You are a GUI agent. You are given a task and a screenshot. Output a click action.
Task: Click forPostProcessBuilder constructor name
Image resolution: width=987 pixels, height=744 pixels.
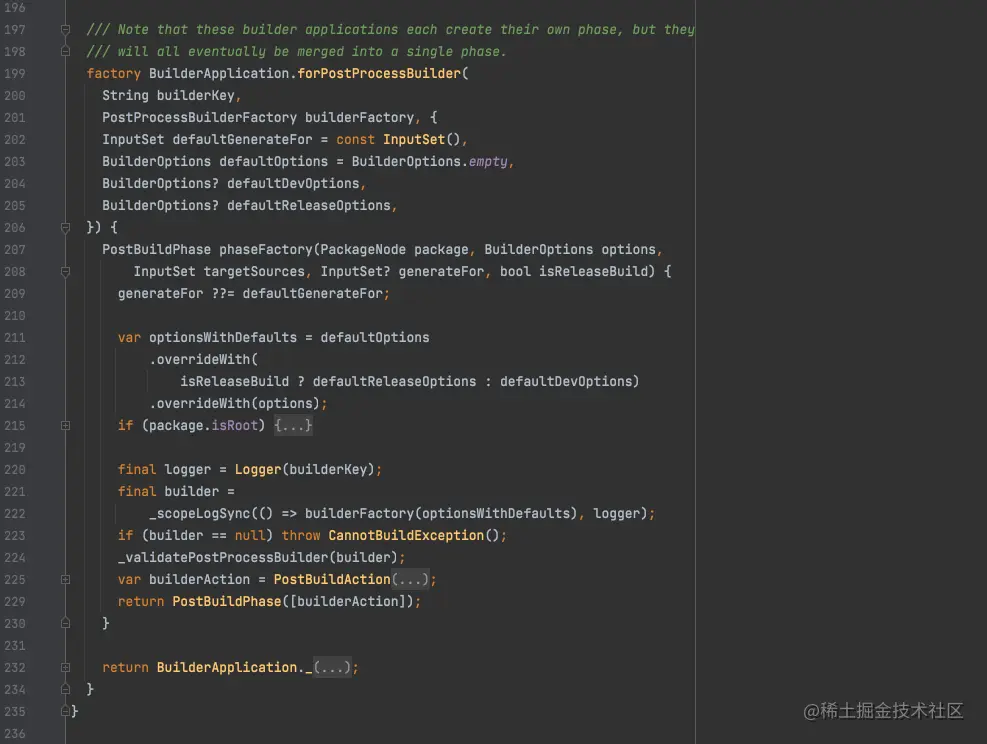coord(379,74)
